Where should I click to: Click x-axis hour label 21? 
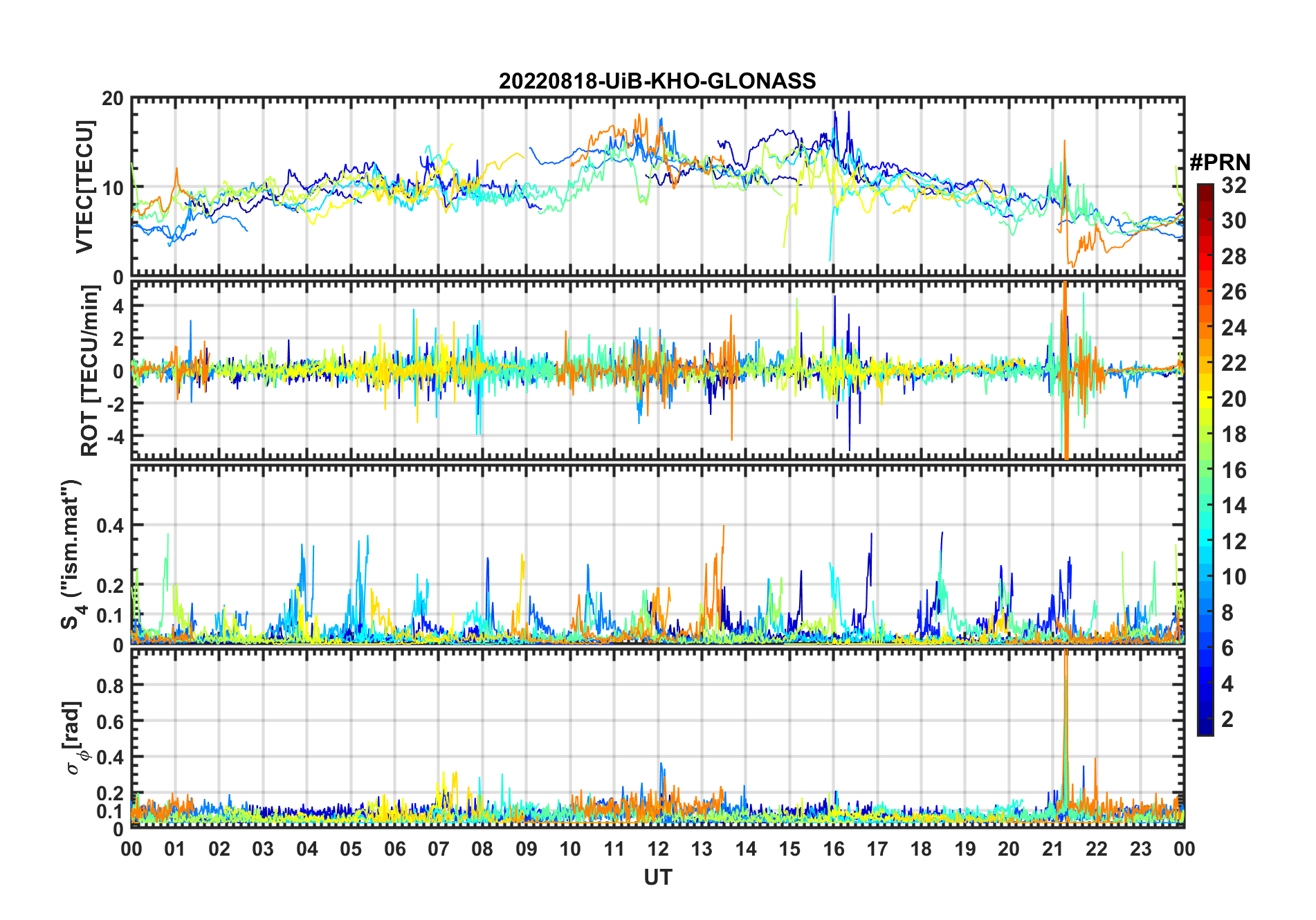coord(1053,849)
